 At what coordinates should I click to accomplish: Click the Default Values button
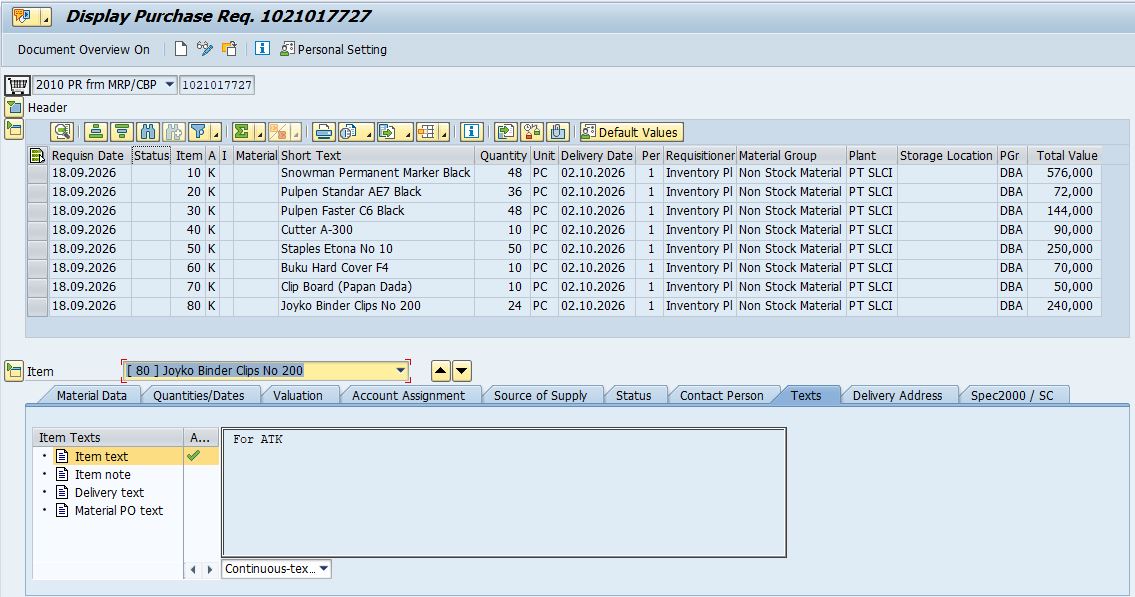click(630, 132)
